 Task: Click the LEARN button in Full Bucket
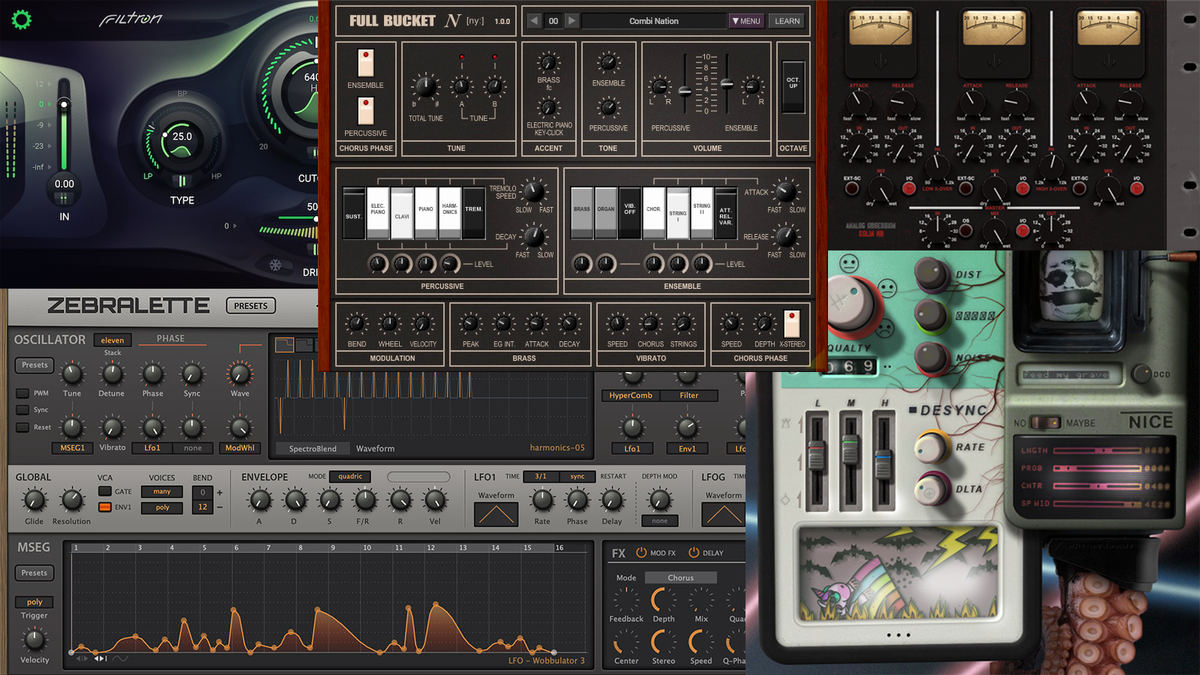click(786, 19)
